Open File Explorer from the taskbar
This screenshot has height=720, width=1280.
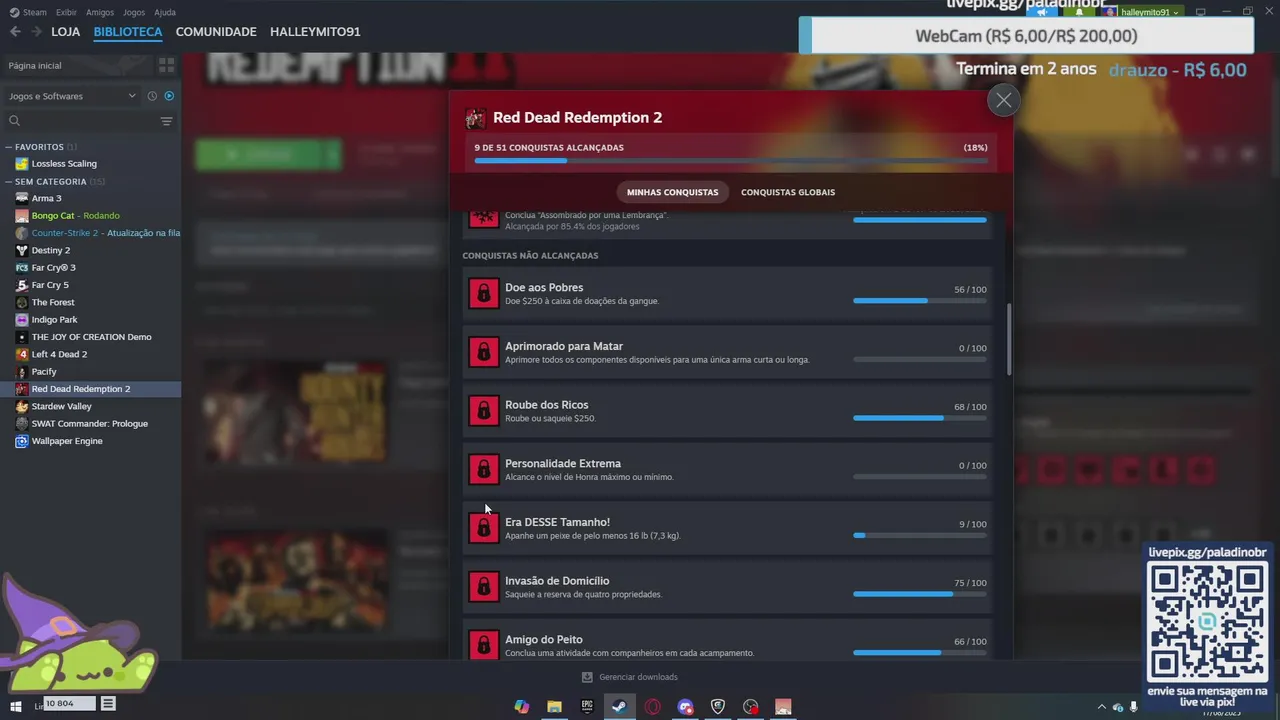click(x=554, y=706)
